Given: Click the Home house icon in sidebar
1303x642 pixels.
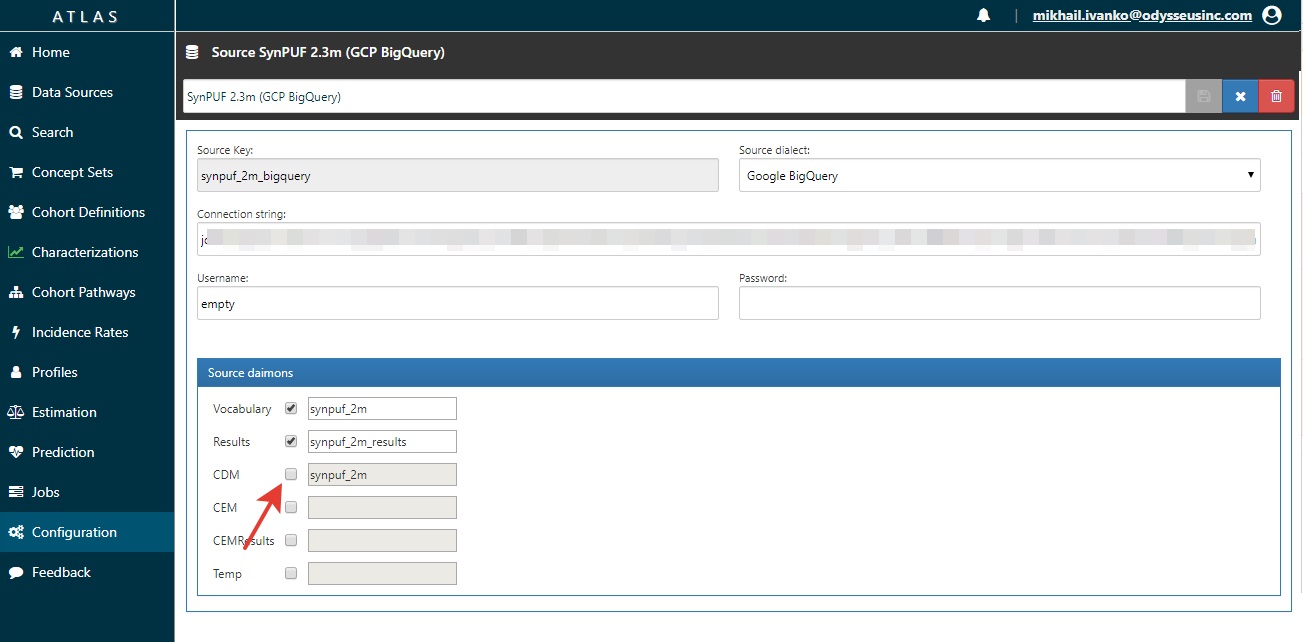Looking at the screenshot, I should tap(16, 52).
